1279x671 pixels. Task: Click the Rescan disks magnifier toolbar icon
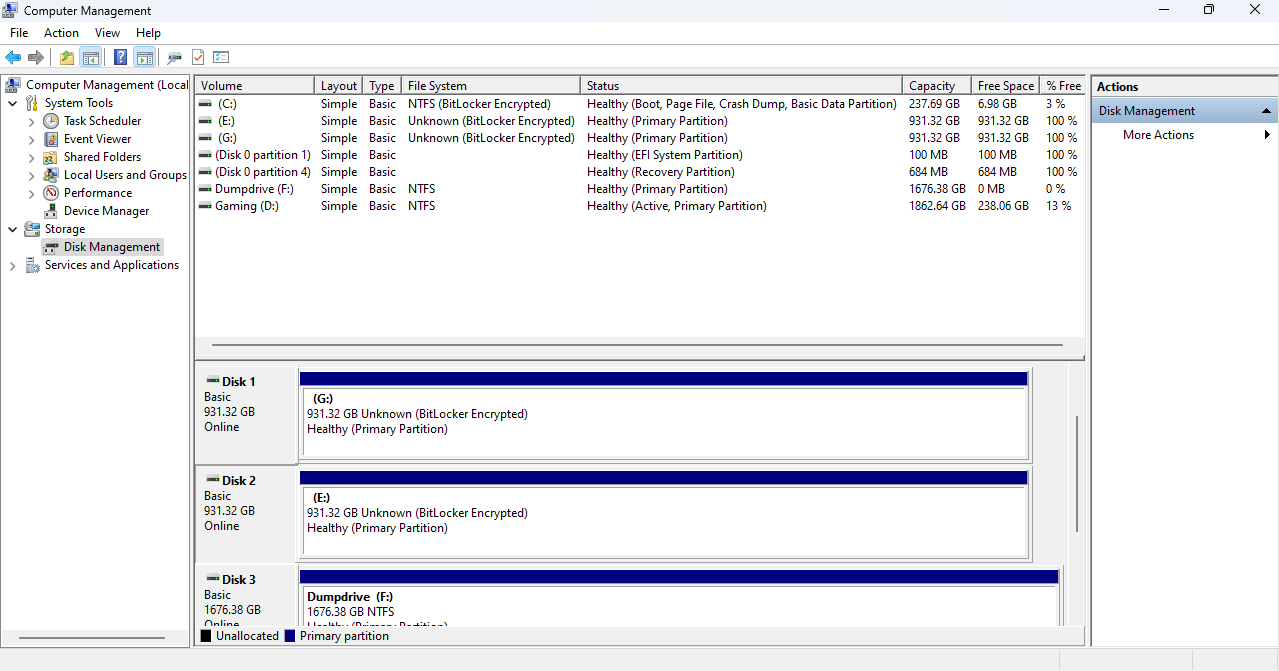pos(175,58)
